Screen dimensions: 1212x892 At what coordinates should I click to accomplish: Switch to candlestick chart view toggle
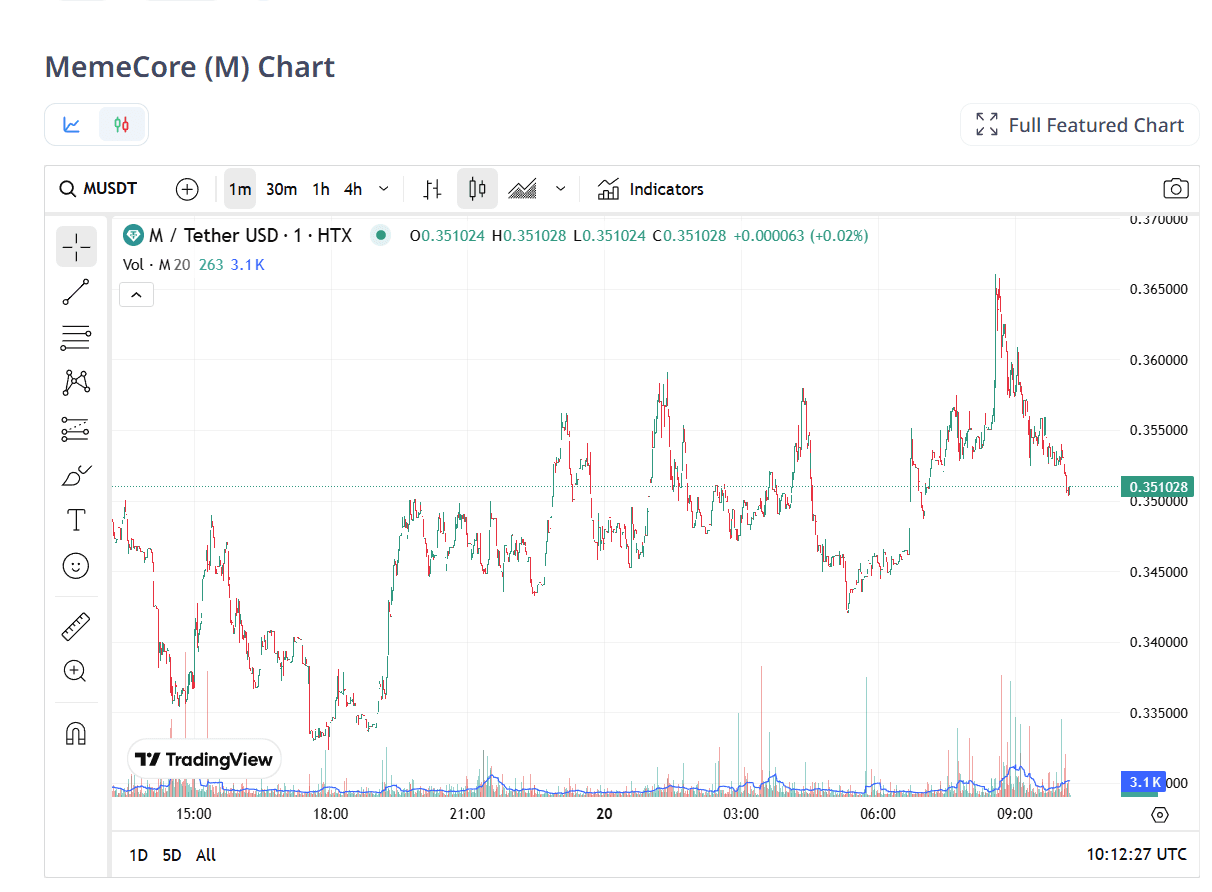(x=122, y=125)
